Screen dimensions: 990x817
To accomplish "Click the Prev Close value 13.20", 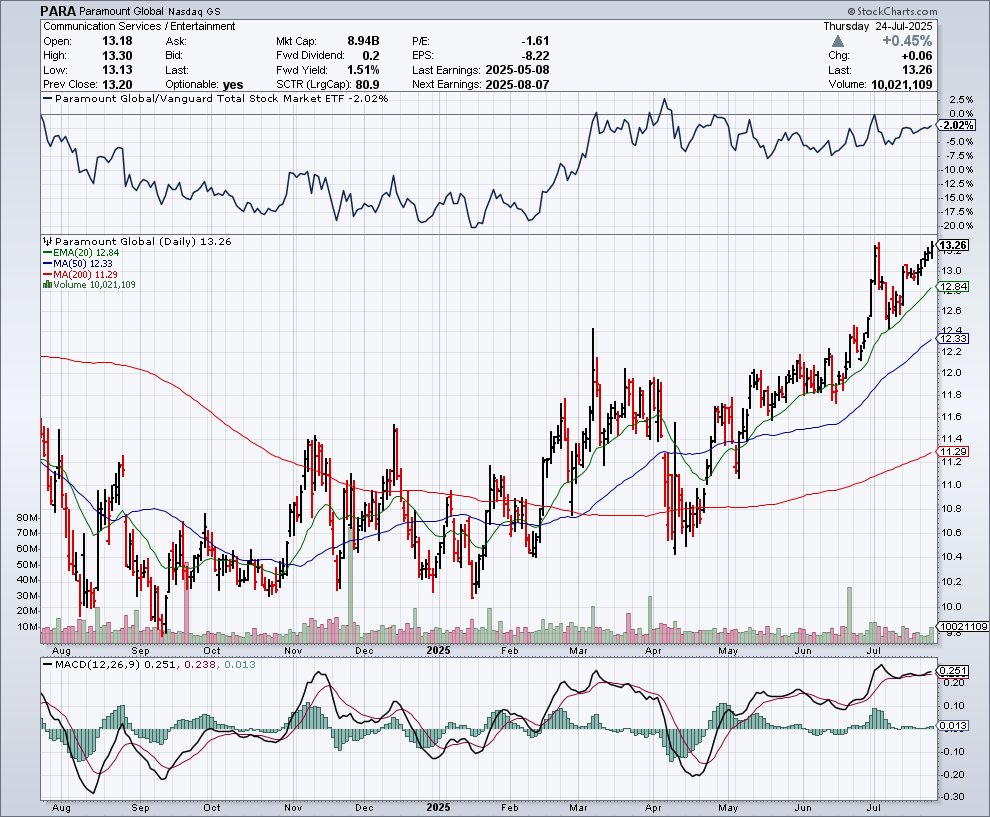I will [x=117, y=85].
